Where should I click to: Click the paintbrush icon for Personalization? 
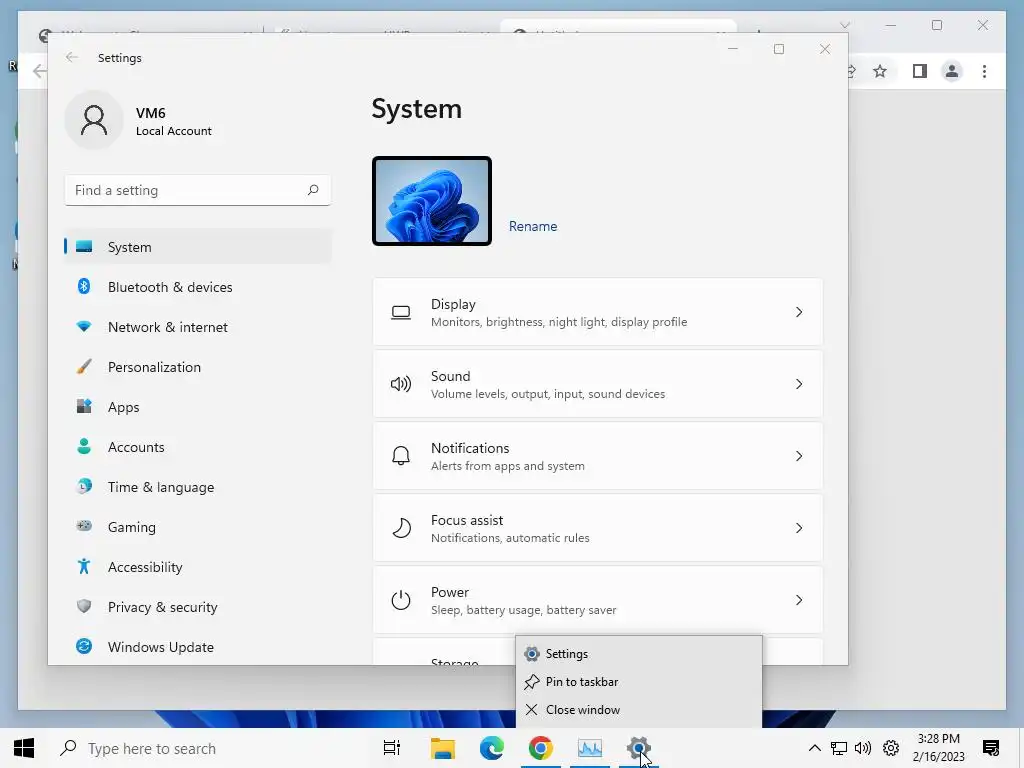(84, 366)
